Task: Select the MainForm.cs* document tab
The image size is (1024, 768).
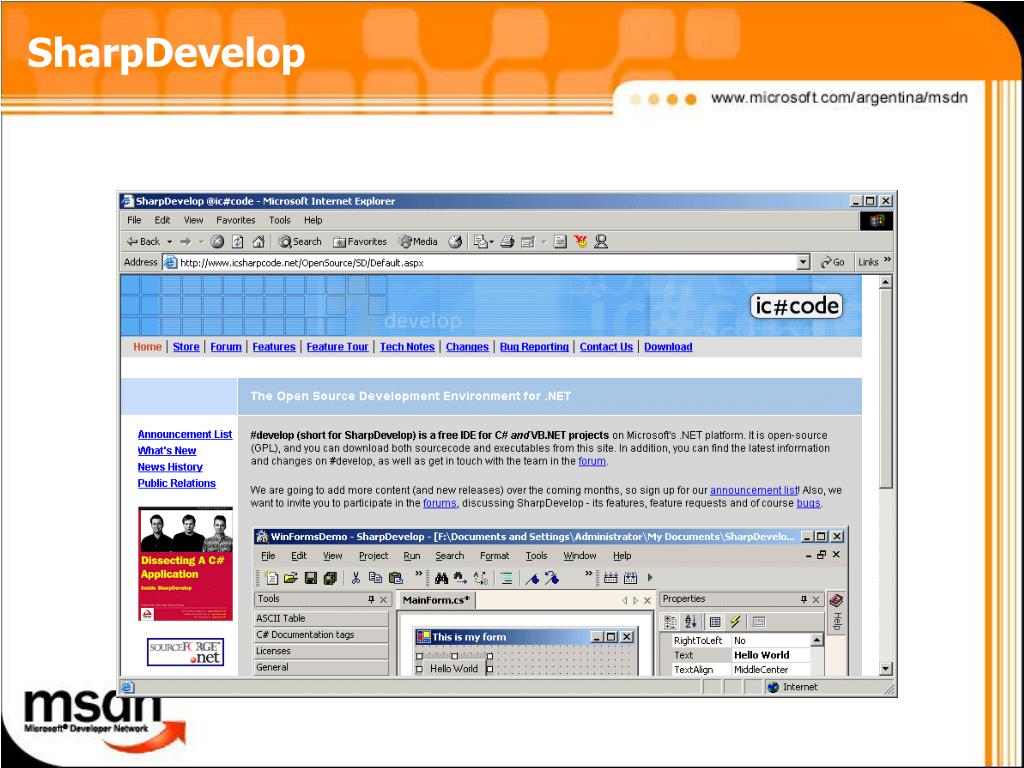Action: [436, 600]
